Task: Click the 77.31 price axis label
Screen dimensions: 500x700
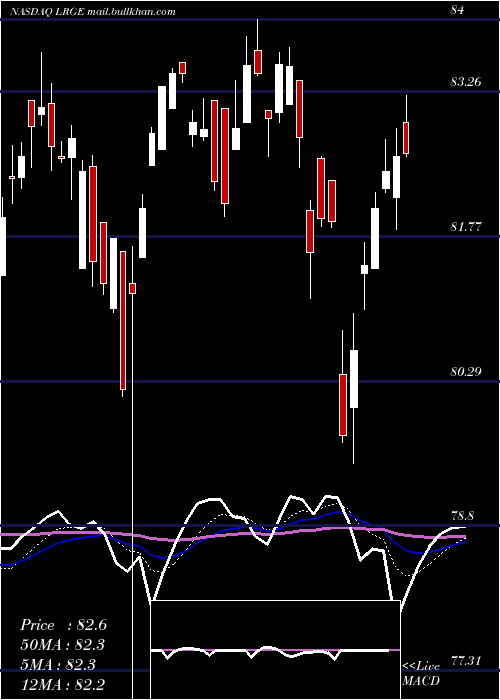Action: 466,661
